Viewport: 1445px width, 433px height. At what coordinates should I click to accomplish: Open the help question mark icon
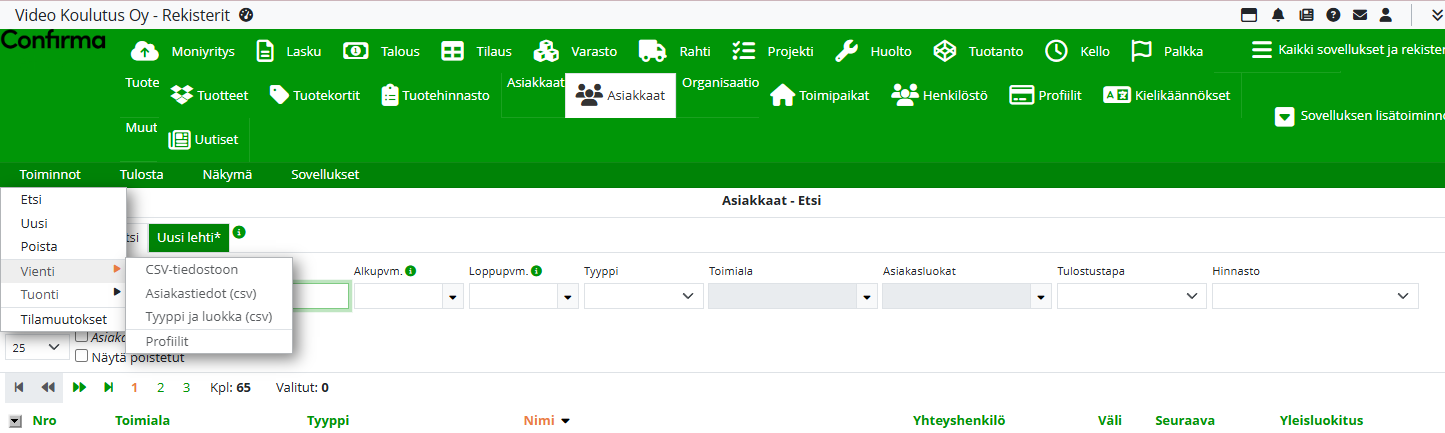click(x=1333, y=15)
